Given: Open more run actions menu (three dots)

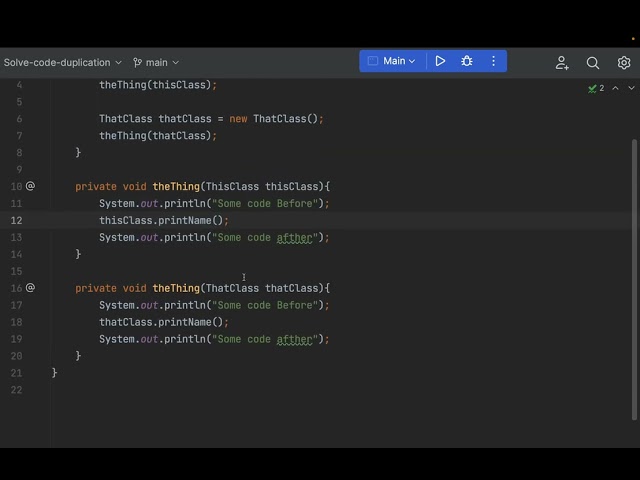Looking at the screenshot, I should click(x=493, y=61).
